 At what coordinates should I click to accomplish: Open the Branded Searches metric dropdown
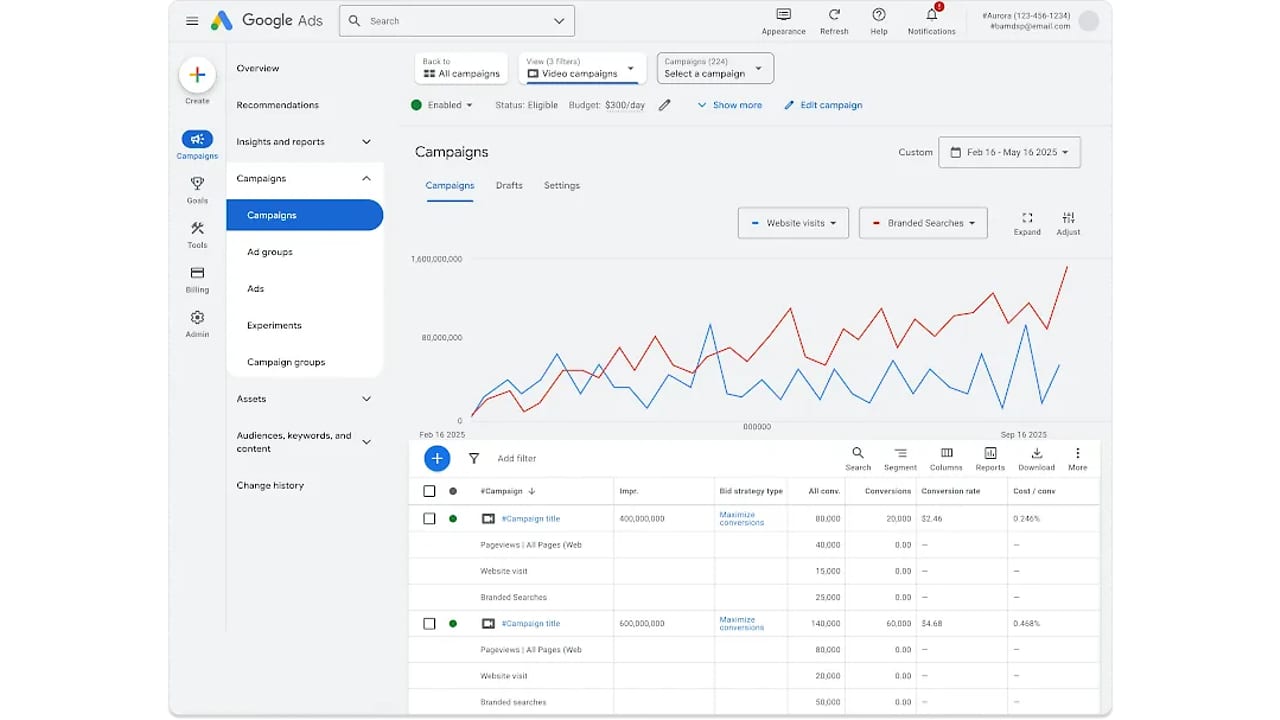[923, 223]
